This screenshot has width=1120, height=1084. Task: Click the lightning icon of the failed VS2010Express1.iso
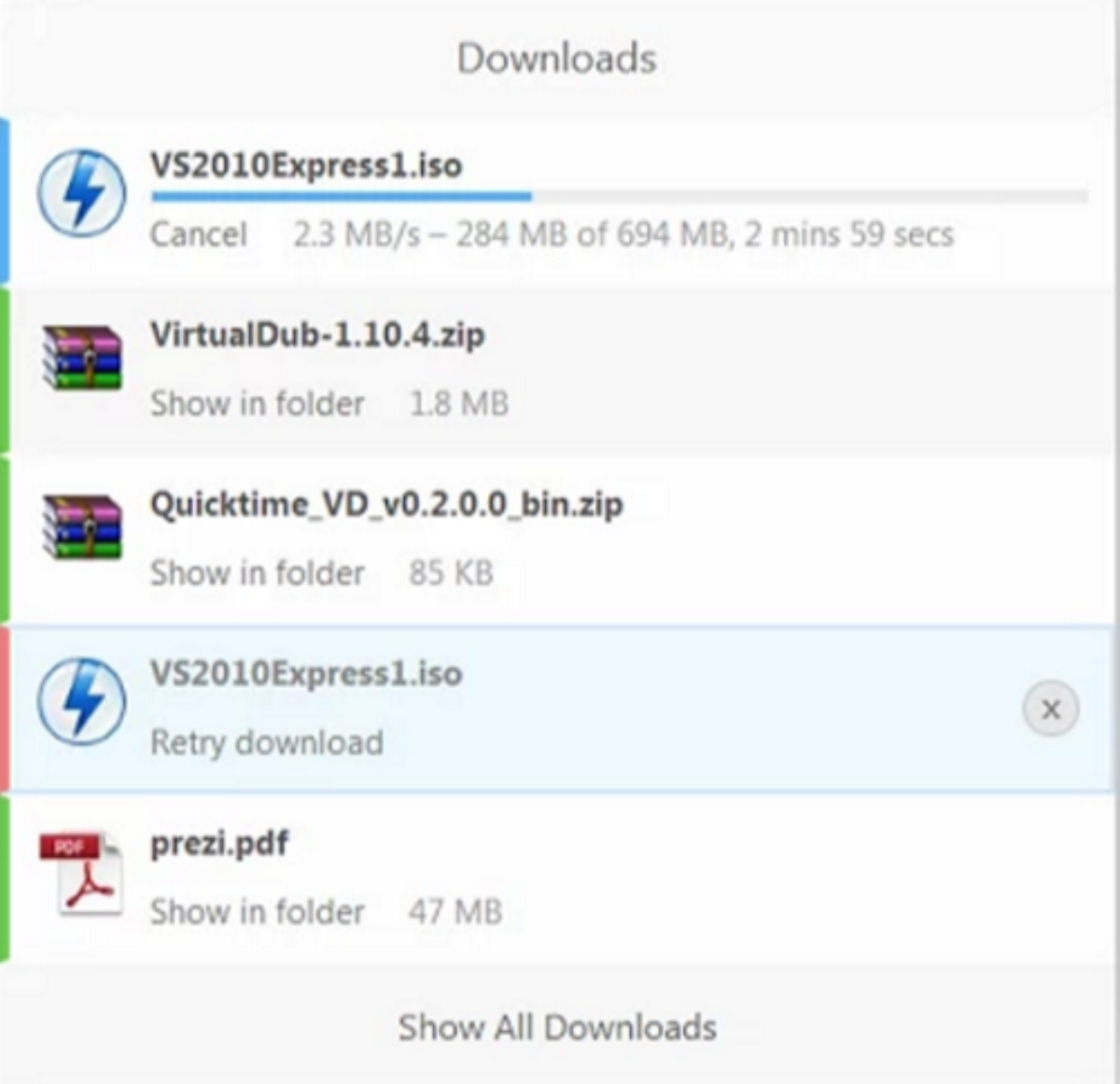click(x=81, y=701)
